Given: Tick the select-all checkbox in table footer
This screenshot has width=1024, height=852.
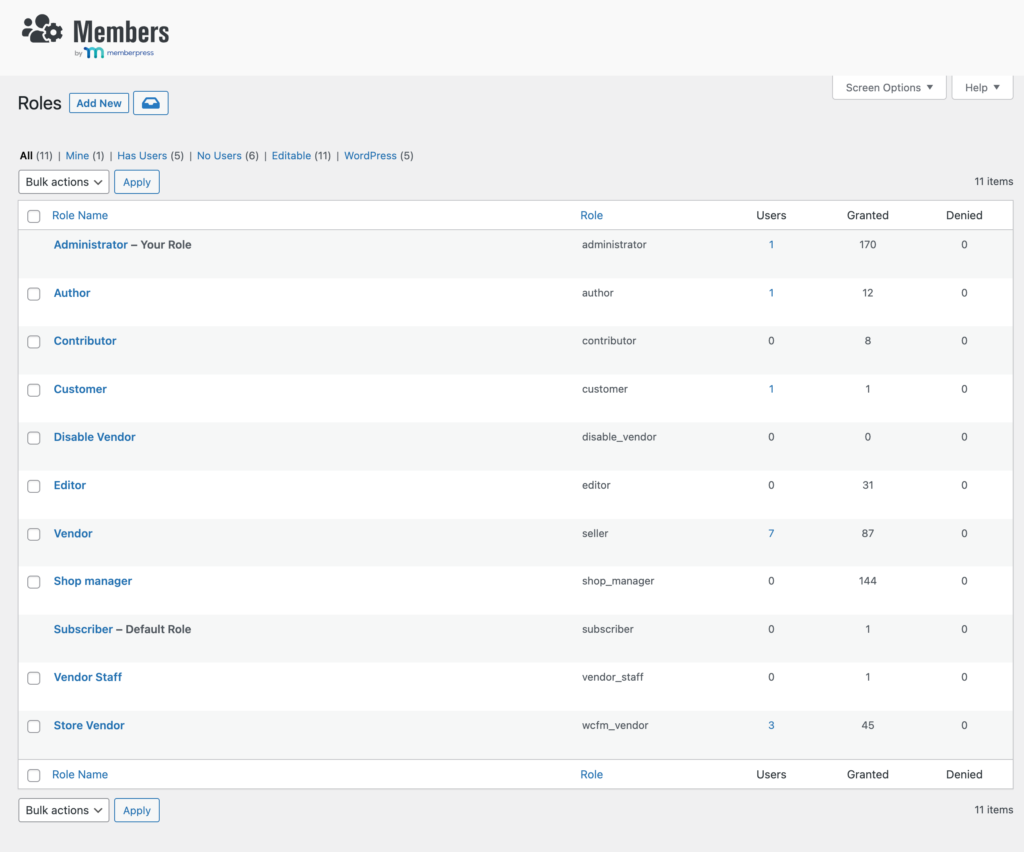Looking at the screenshot, I should coord(34,775).
